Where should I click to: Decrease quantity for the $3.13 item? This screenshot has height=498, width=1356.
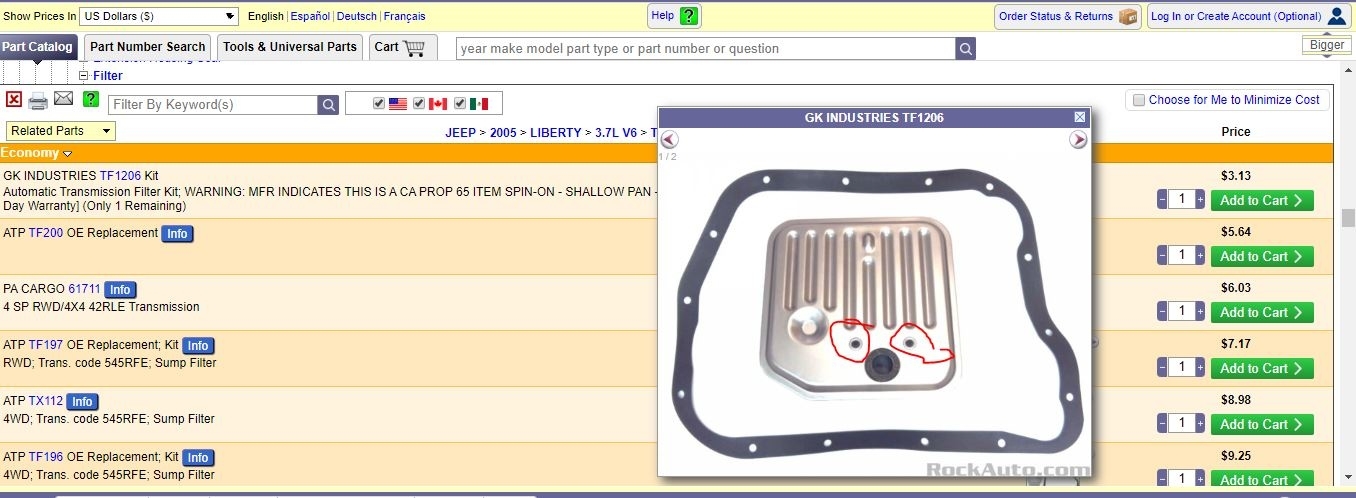click(1162, 200)
